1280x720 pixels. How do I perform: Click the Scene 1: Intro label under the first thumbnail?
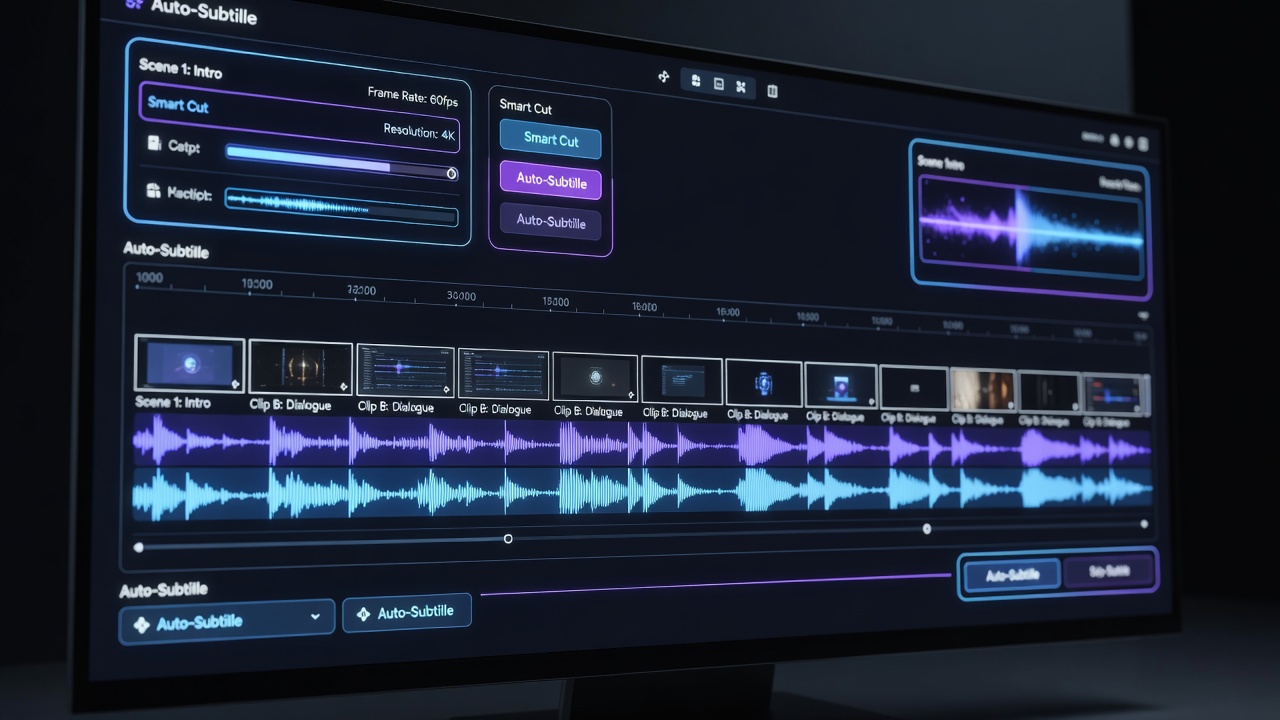(x=173, y=402)
